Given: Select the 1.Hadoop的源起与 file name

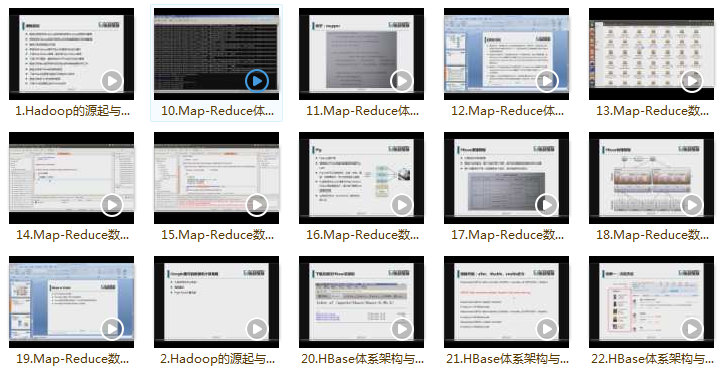Looking at the screenshot, I should click(x=72, y=111).
